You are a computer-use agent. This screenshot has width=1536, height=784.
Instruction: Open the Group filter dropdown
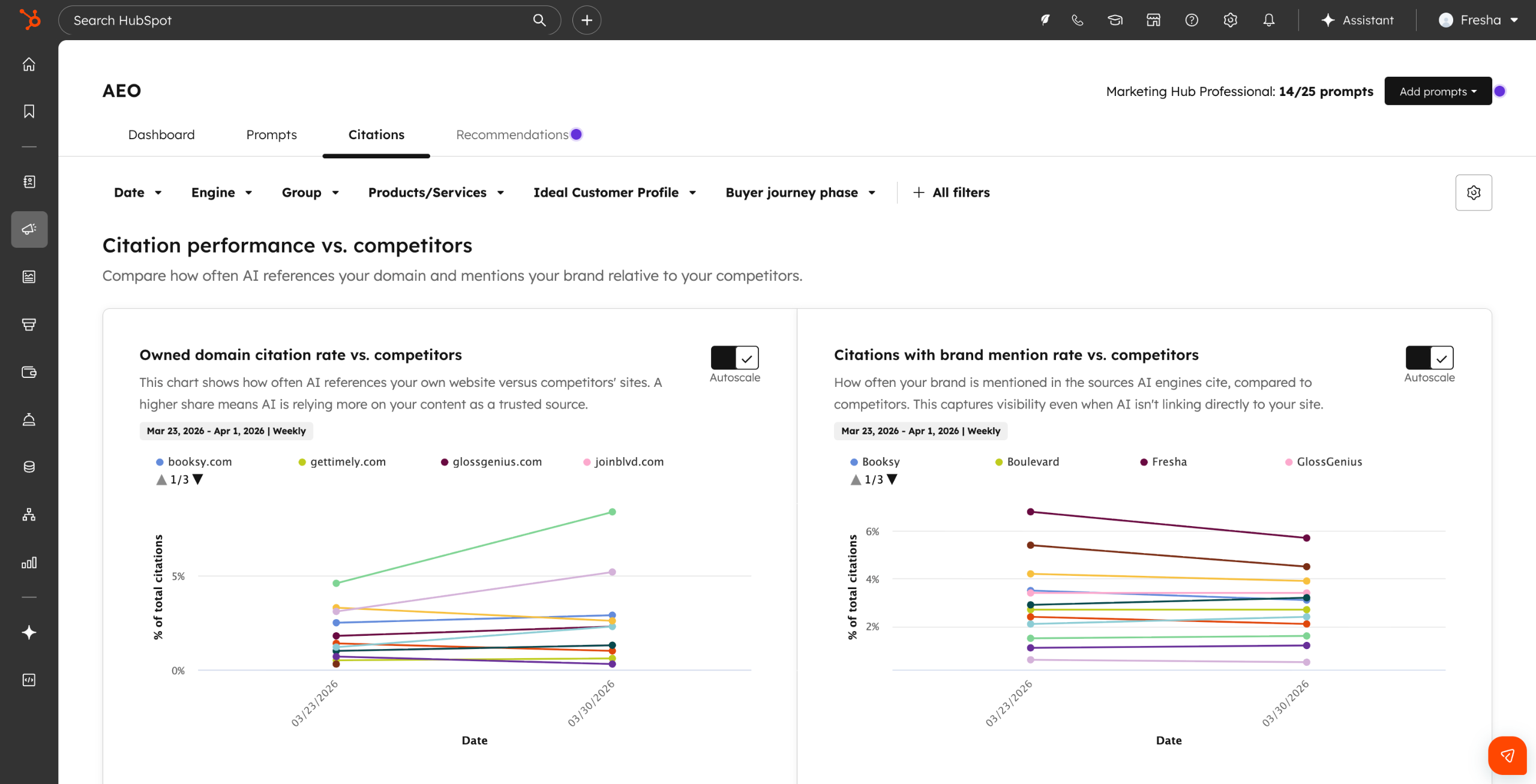tap(311, 193)
